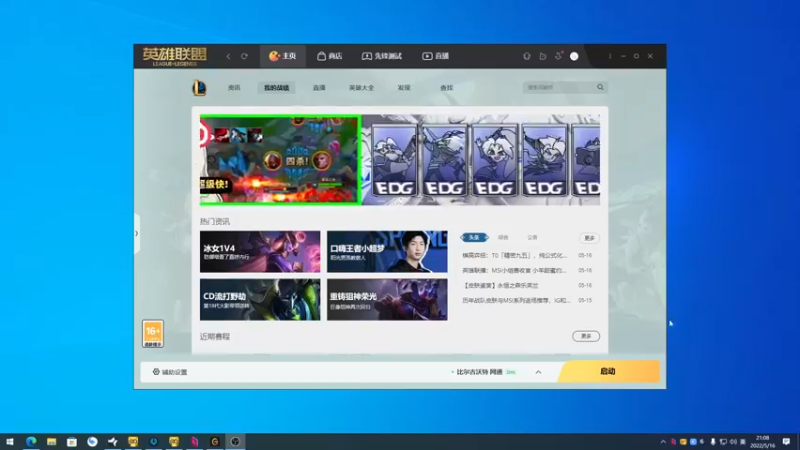Open Microsoft Store from taskbar
This screenshot has height=450, width=800.
click(72, 441)
